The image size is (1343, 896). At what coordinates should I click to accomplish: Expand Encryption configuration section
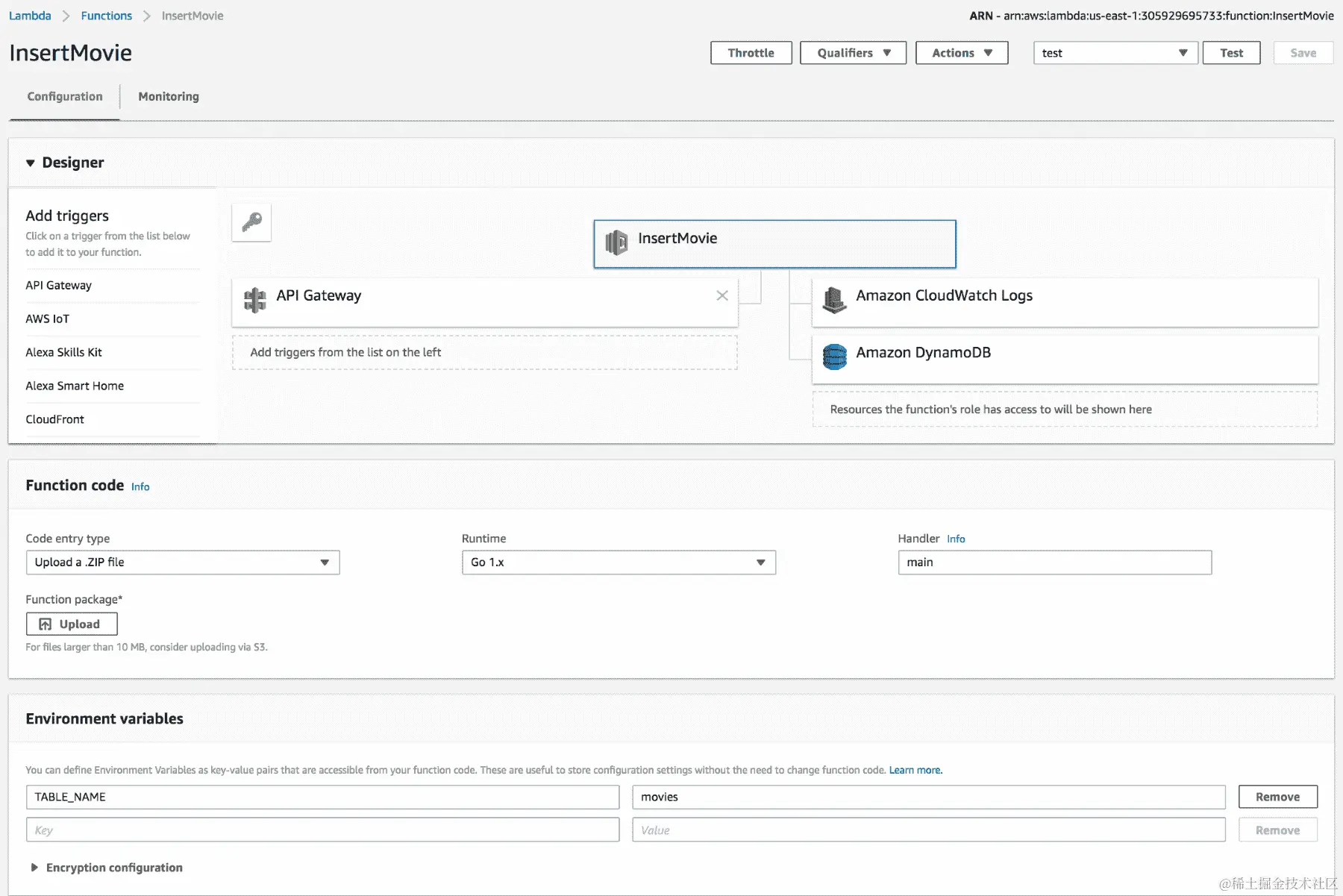coord(34,868)
